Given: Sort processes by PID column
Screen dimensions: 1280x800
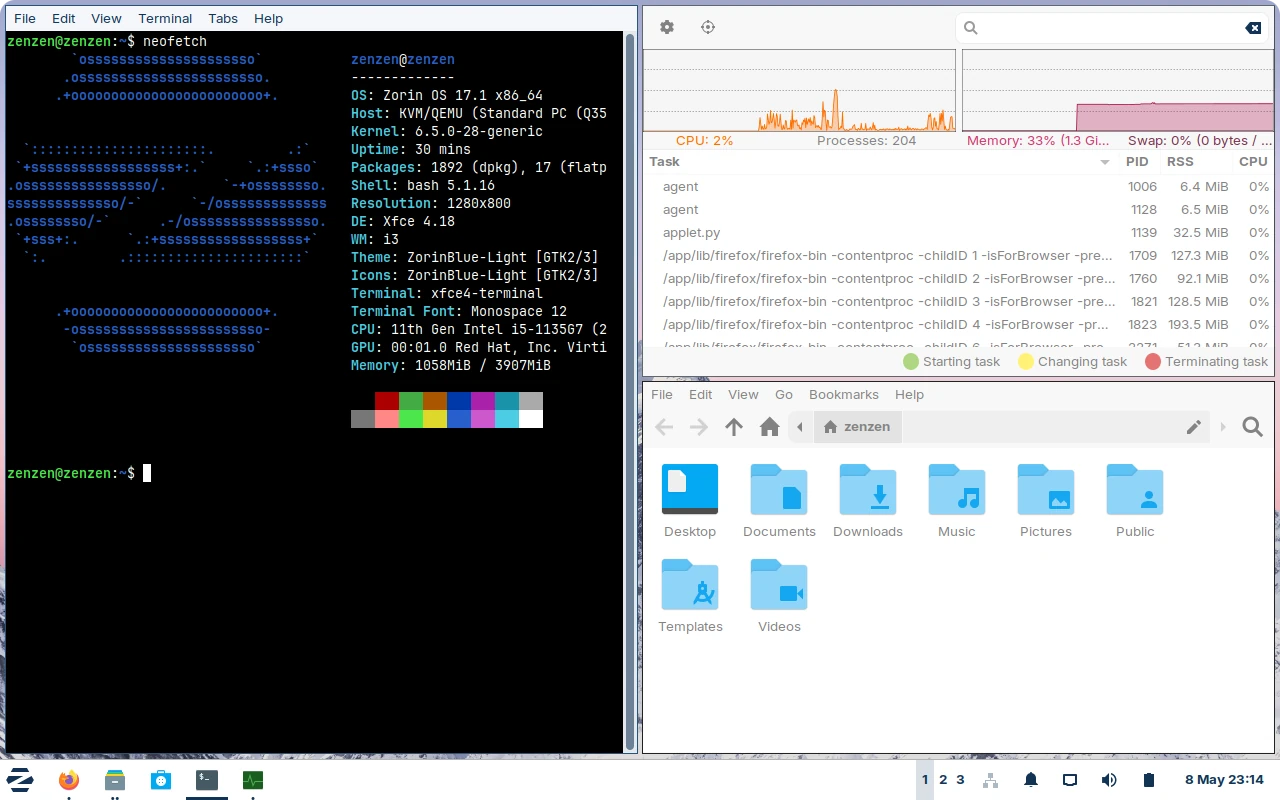Looking at the screenshot, I should (x=1137, y=162).
